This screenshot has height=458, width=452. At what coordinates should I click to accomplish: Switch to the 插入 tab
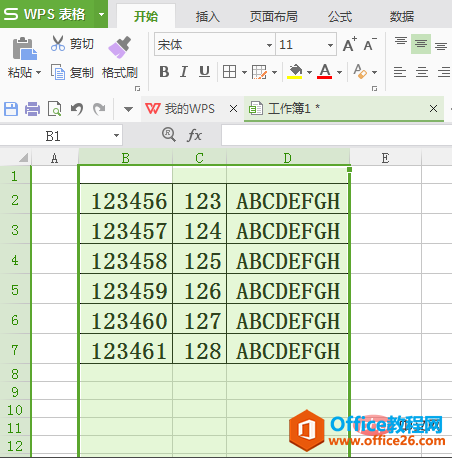[x=207, y=16]
